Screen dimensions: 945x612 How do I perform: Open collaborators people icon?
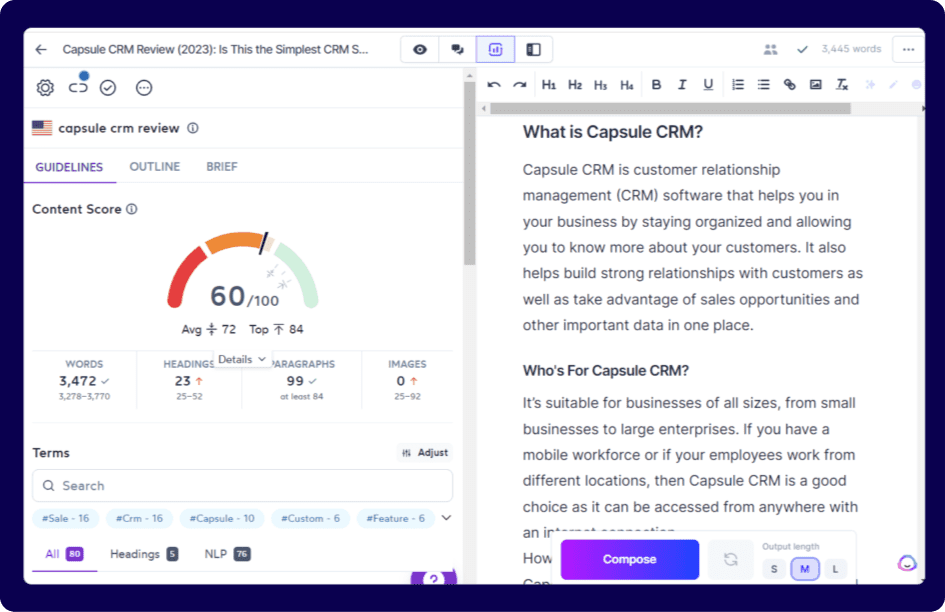[770, 49]
